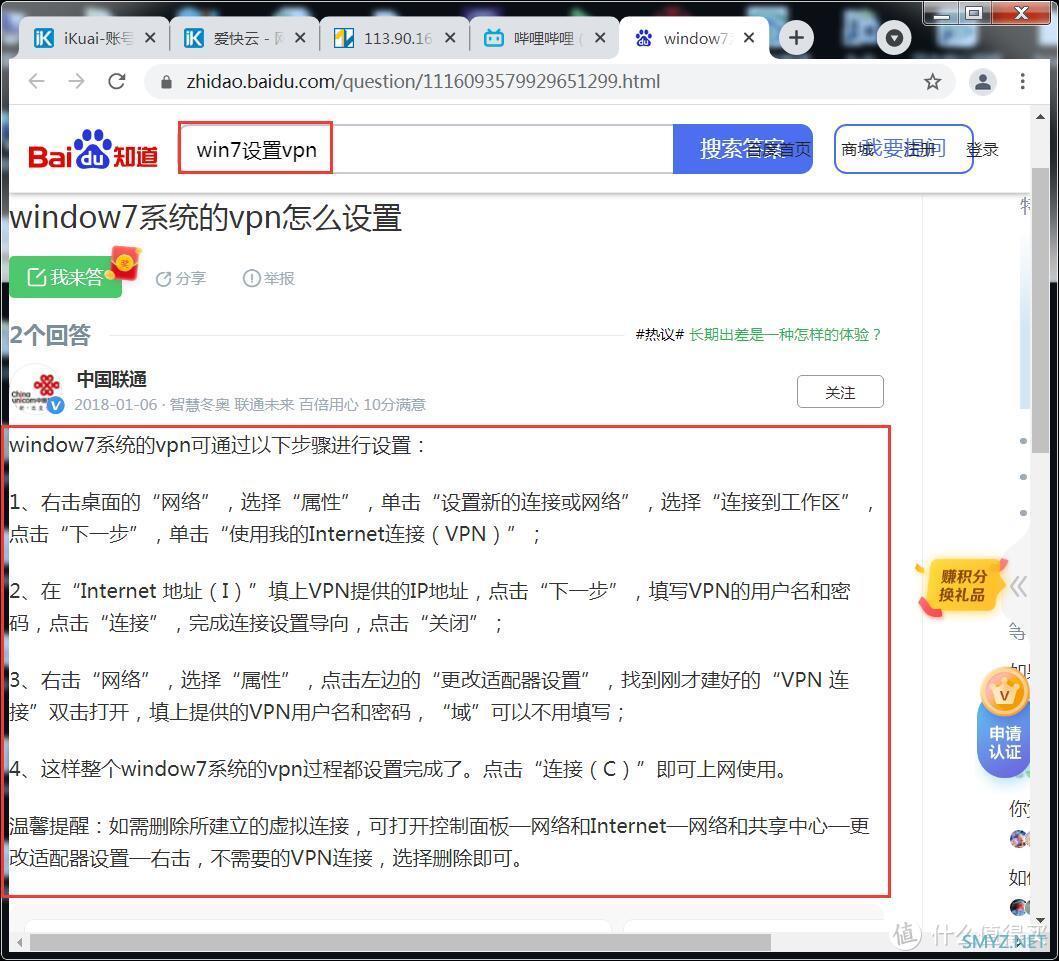The image size is (1059, 961).
Task: Click the 关注 follow button
Action: [x=840, y=392]
